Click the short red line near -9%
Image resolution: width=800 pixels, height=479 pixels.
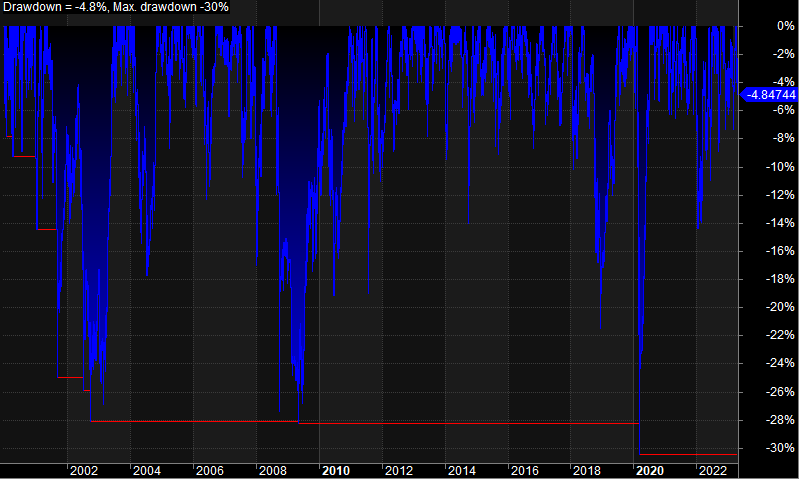pyautogui.click(x=23, y=156)
